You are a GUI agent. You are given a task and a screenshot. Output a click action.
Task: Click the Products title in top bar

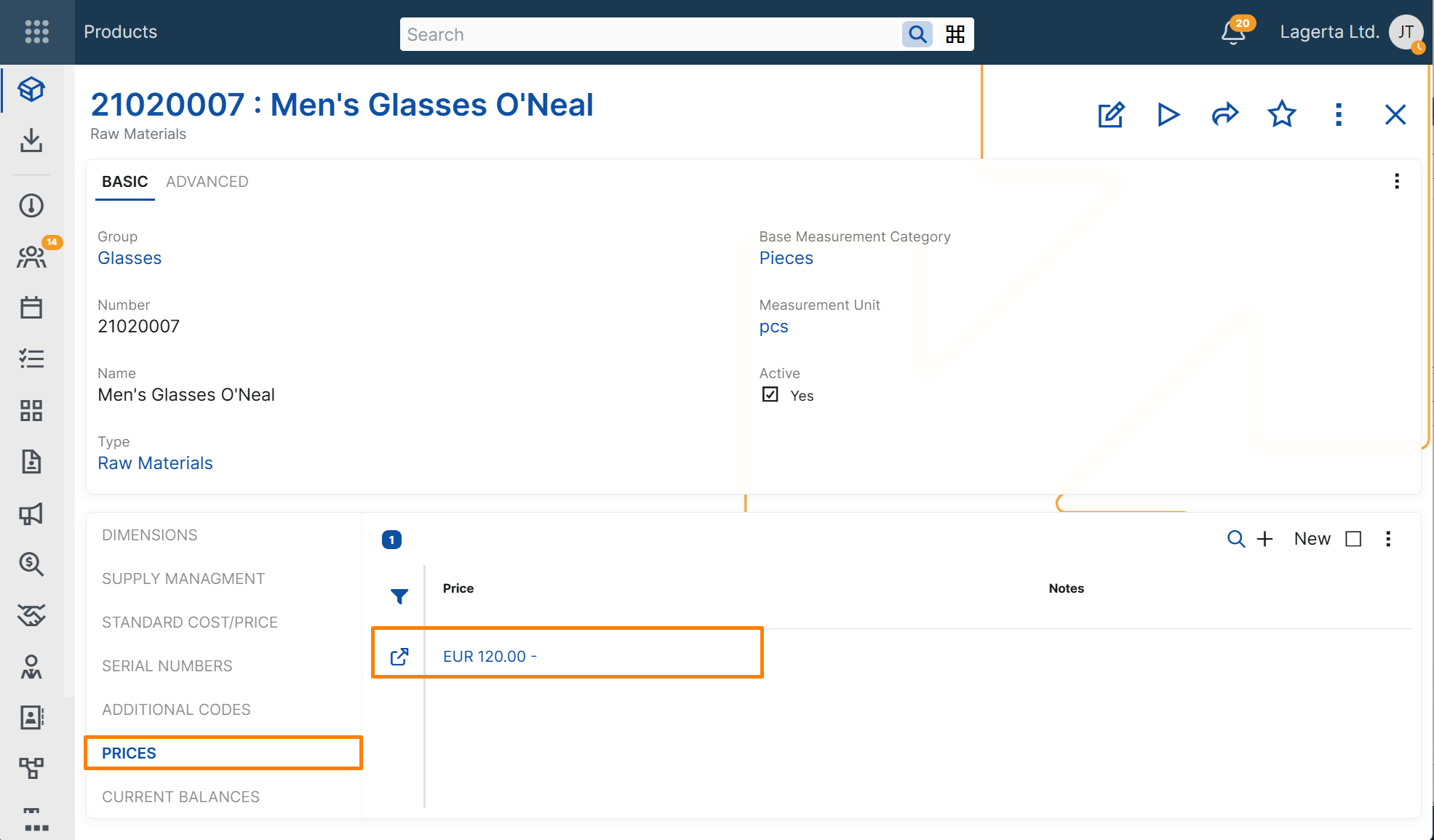(120, 32)
